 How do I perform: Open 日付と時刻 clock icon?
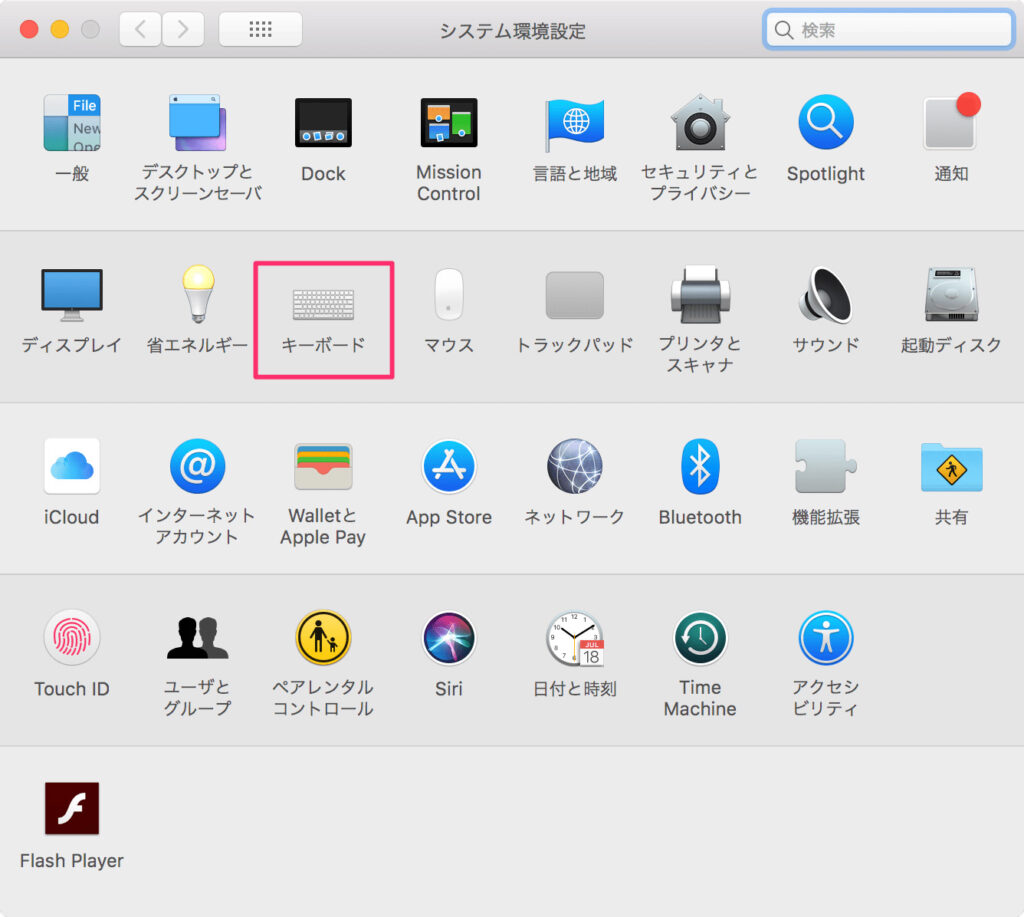pyautogui.click(x=575, y=639)
